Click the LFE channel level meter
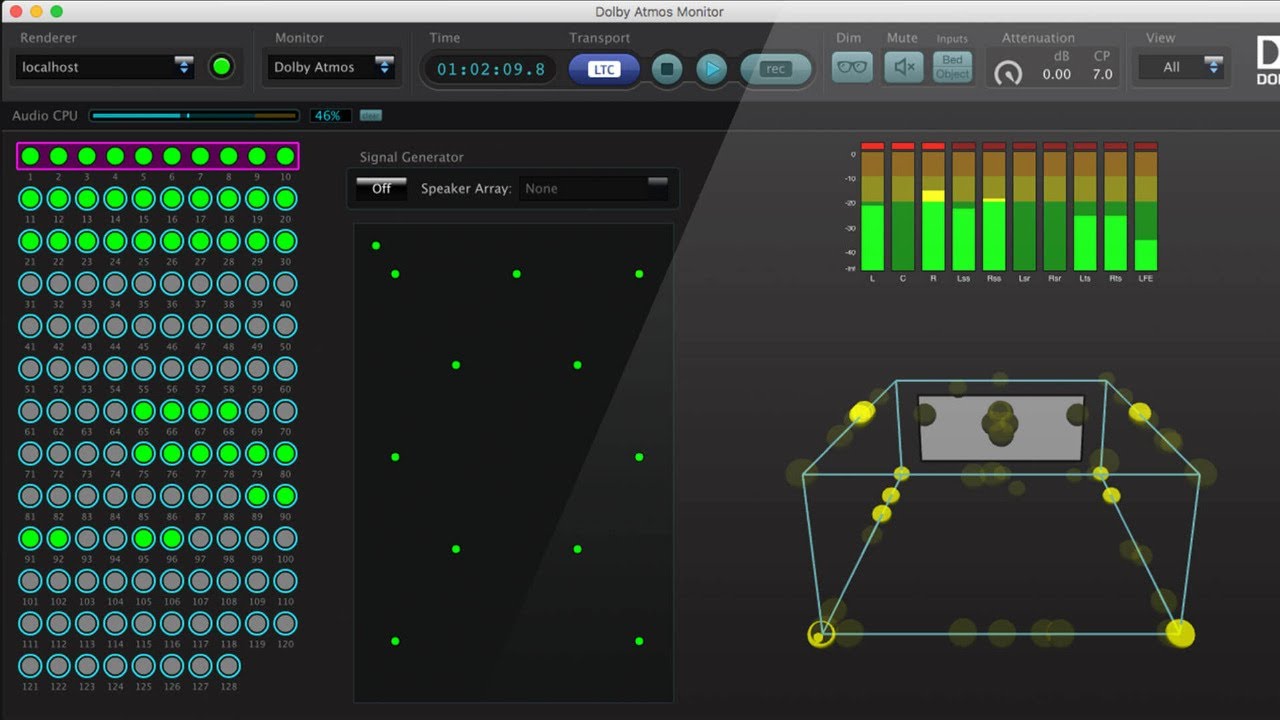The height and width of the screenshot is (720, 1280). [1146, 207]
